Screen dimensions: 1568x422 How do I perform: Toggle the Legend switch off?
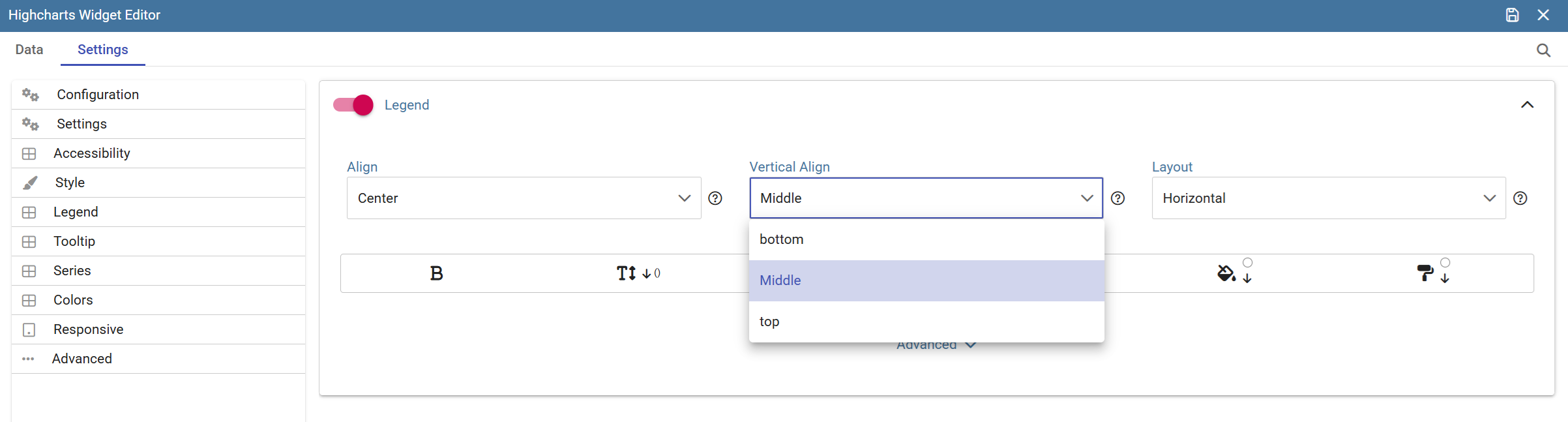(x=353, y=105)
